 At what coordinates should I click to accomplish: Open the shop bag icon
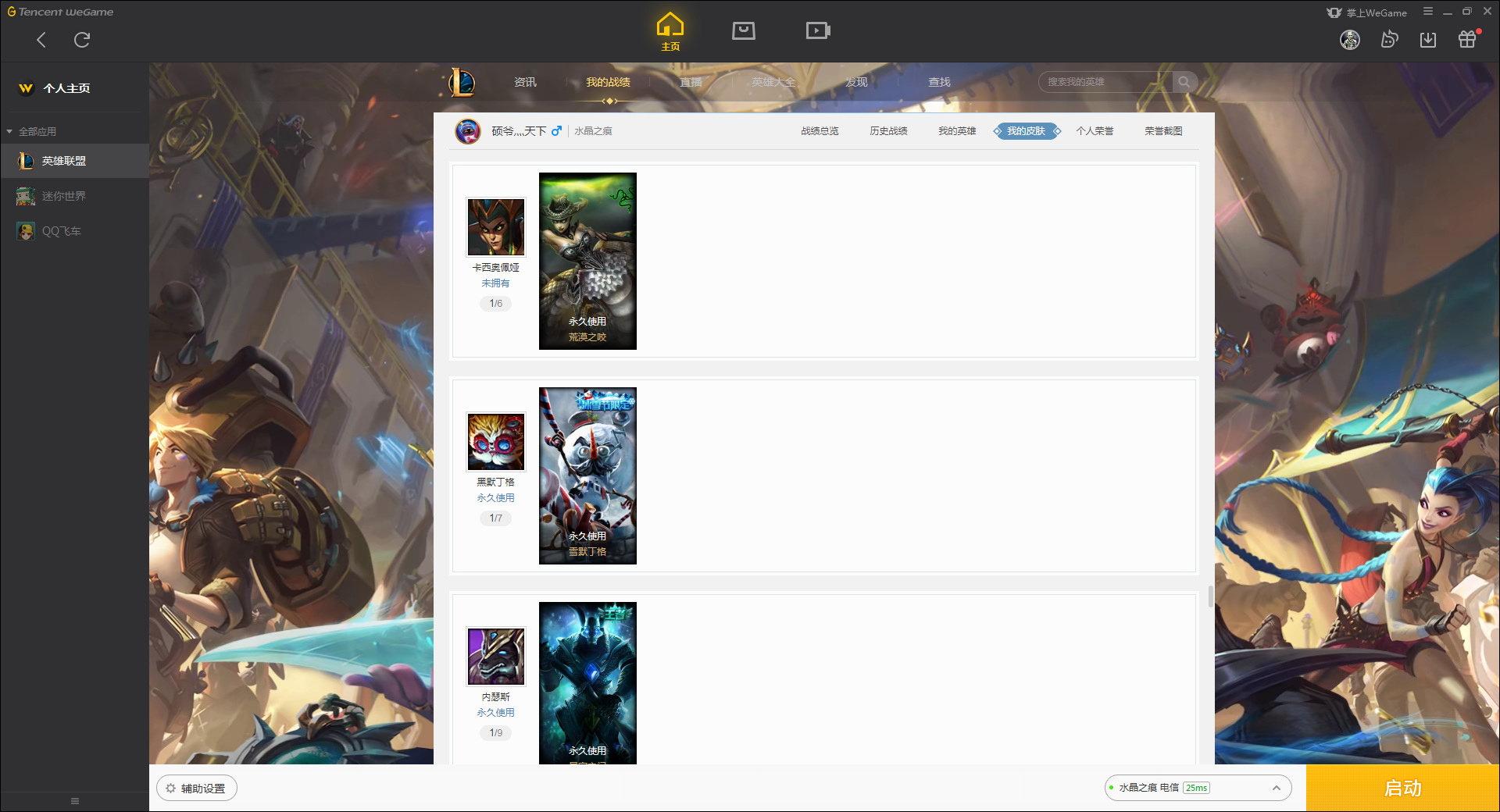point(744,30)
